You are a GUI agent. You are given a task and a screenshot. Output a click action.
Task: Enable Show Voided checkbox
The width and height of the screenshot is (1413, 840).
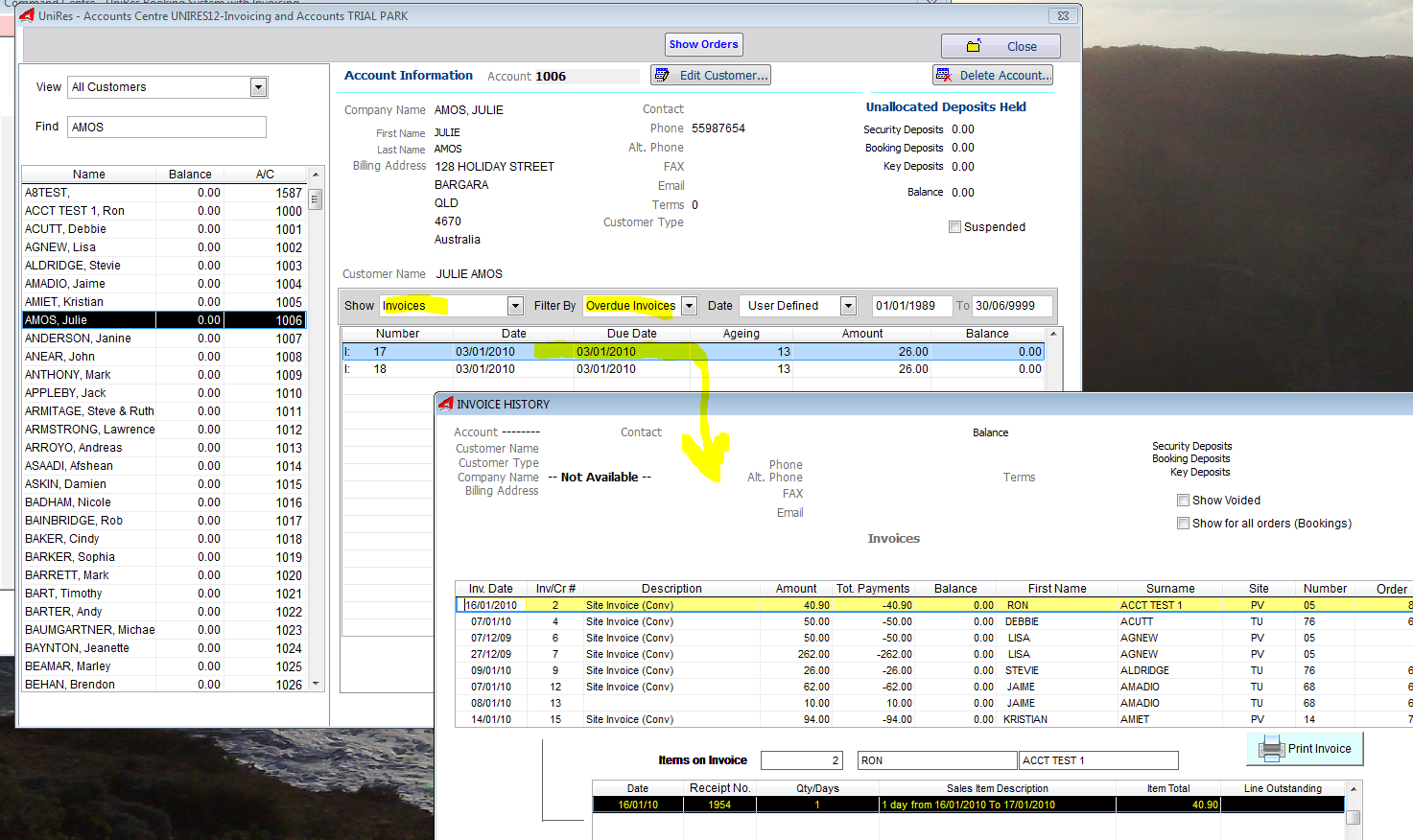(1183, 501)
